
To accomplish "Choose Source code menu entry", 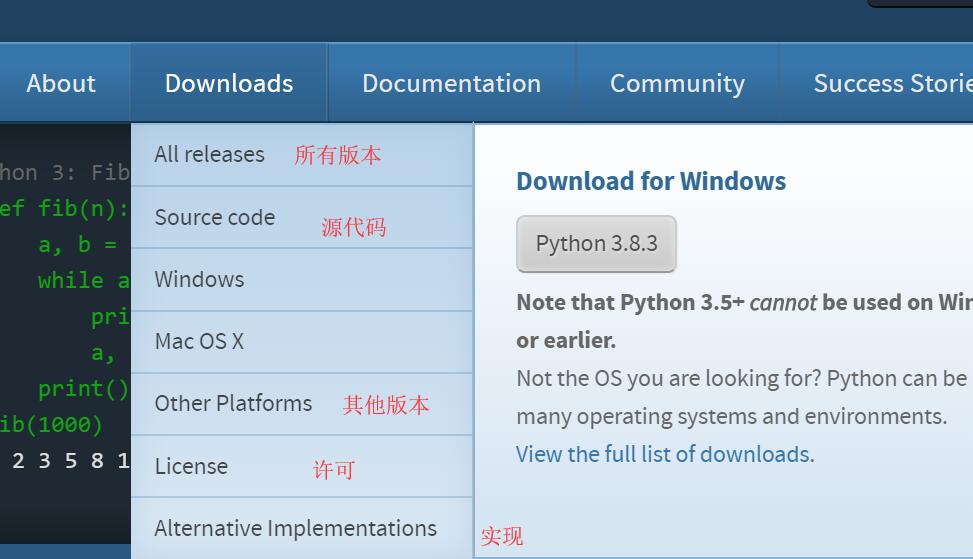I will [x=302, y=218].
